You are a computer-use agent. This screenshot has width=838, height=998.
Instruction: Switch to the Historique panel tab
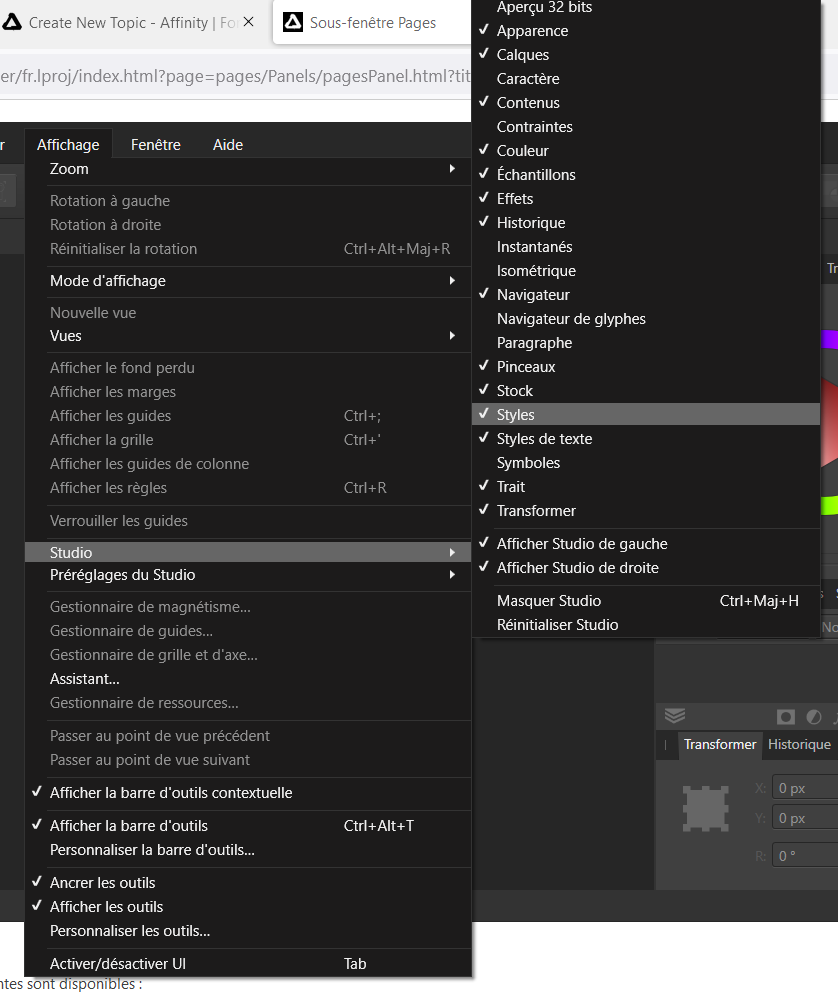(799, 744)
